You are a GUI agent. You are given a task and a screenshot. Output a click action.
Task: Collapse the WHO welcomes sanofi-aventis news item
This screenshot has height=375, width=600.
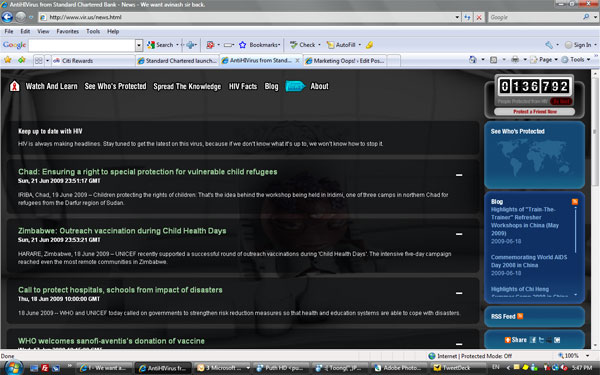tap(459, 344)
